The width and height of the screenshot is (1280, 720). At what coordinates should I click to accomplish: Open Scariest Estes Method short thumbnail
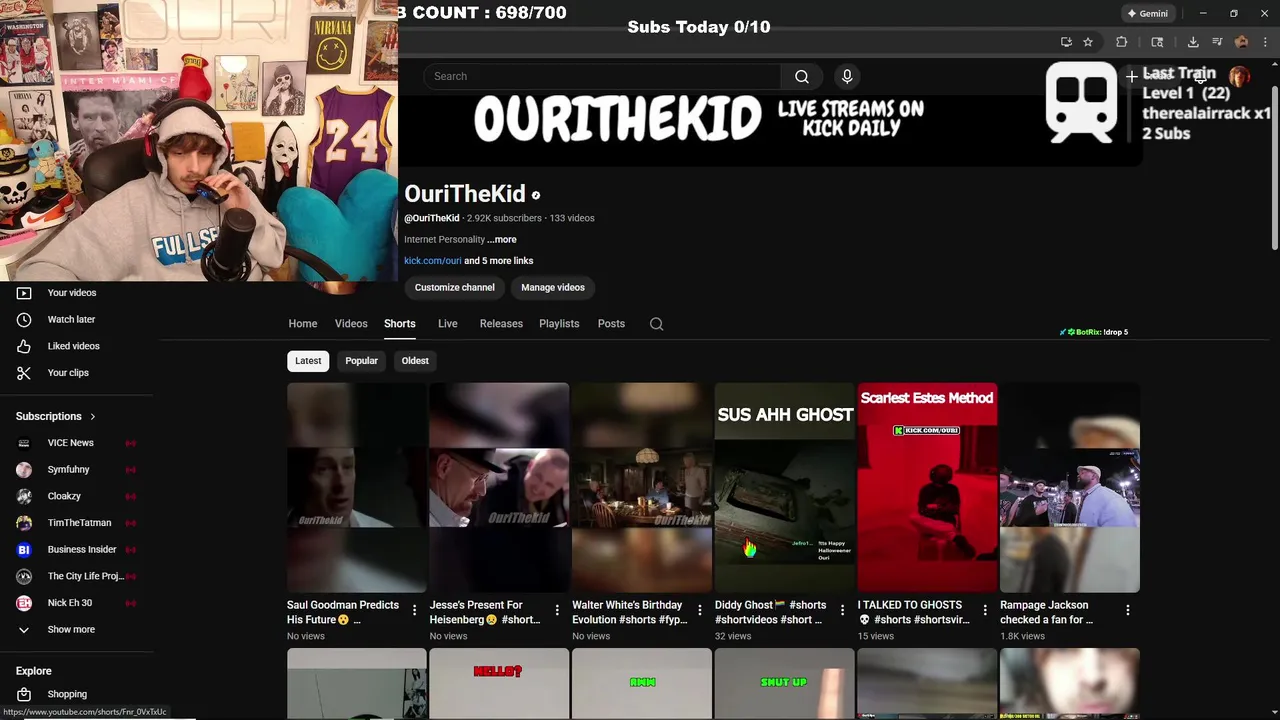tap(927, 487)
